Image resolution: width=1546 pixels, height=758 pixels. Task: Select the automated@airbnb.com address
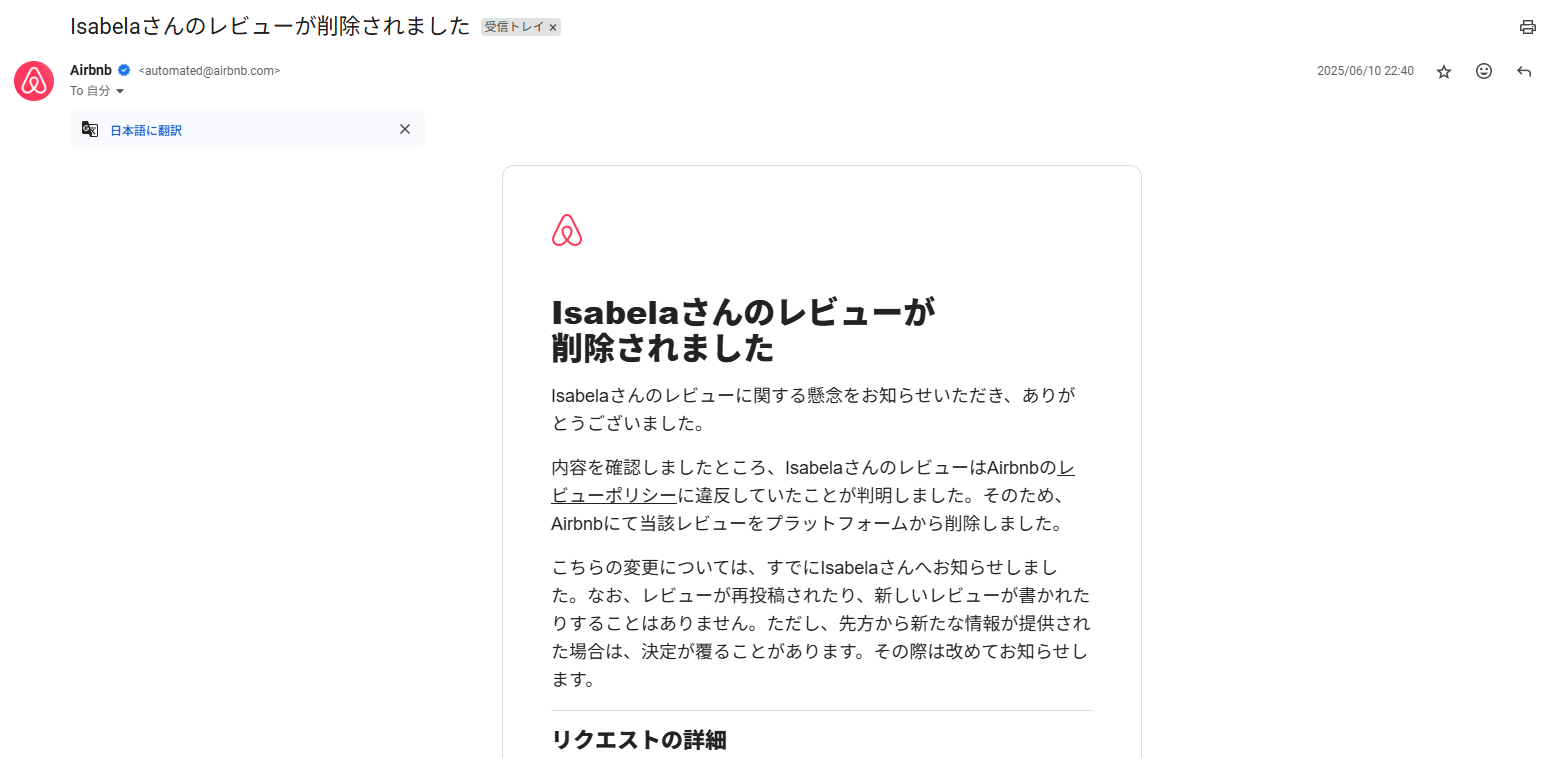click(x=209, y=71)
